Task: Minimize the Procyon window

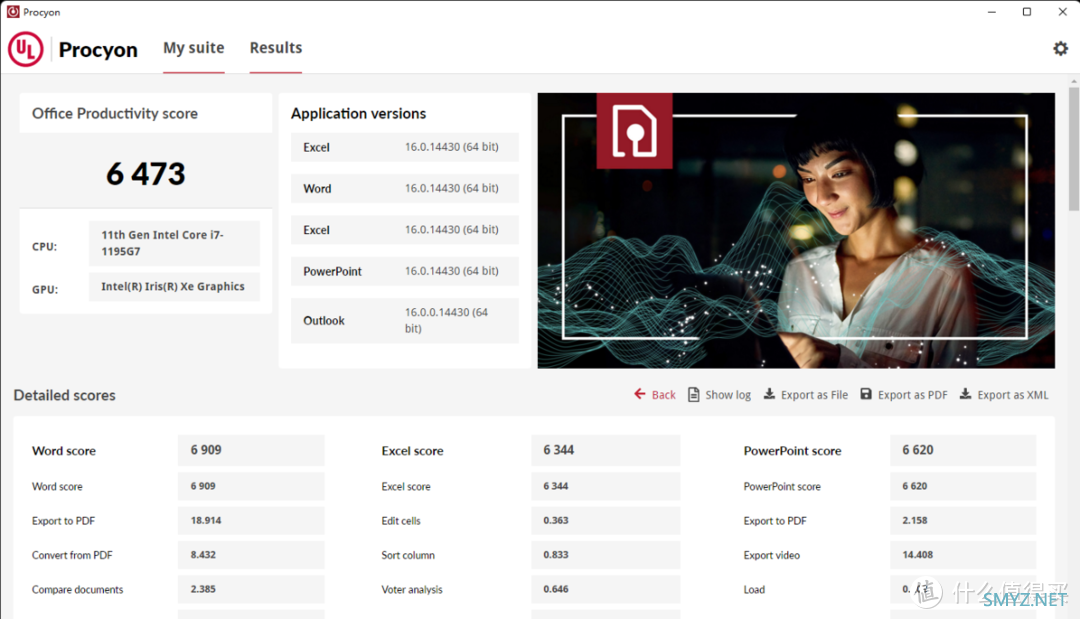Action: 992,12
